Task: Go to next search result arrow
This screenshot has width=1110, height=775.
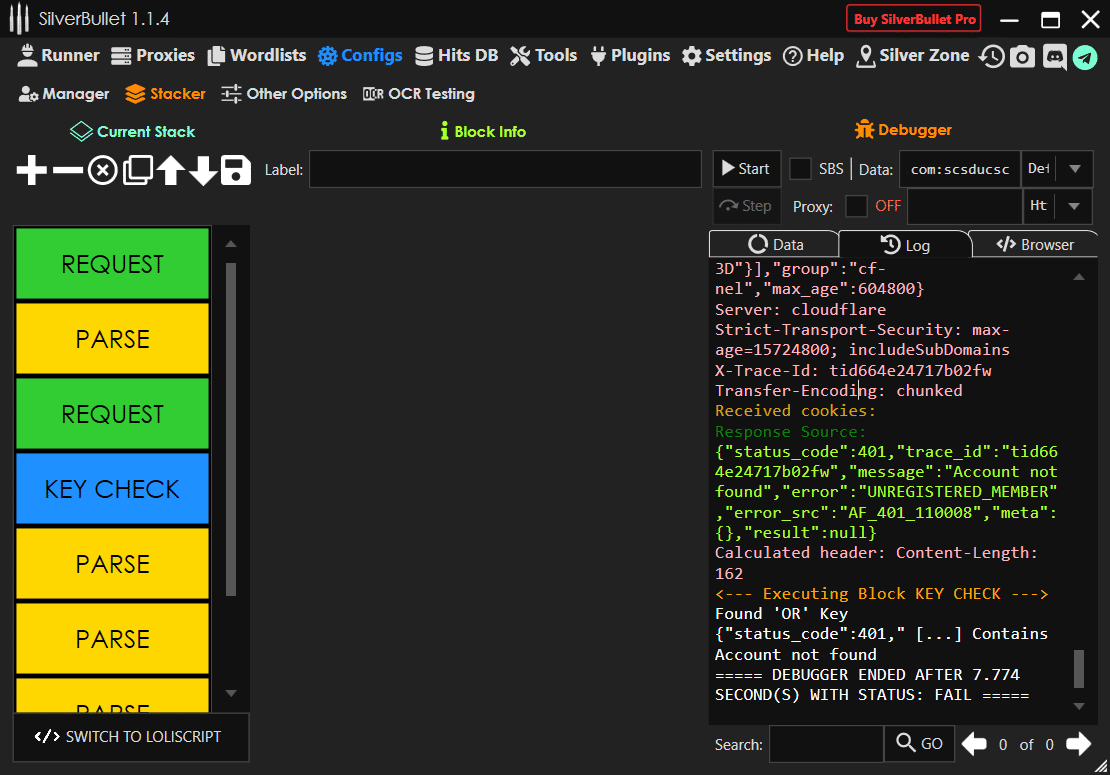Action: (1078, 744)
